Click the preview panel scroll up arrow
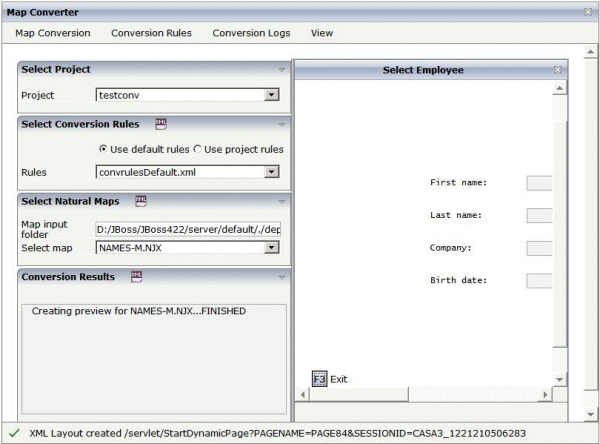The height and width of the screenshot is (444, 600). pyautogui.click(x=559, y=88)
